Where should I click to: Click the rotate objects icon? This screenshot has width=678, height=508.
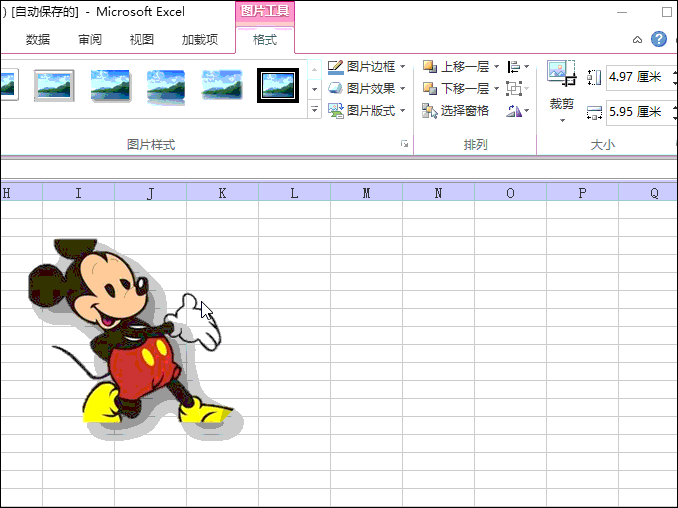[x=515, y=111]
